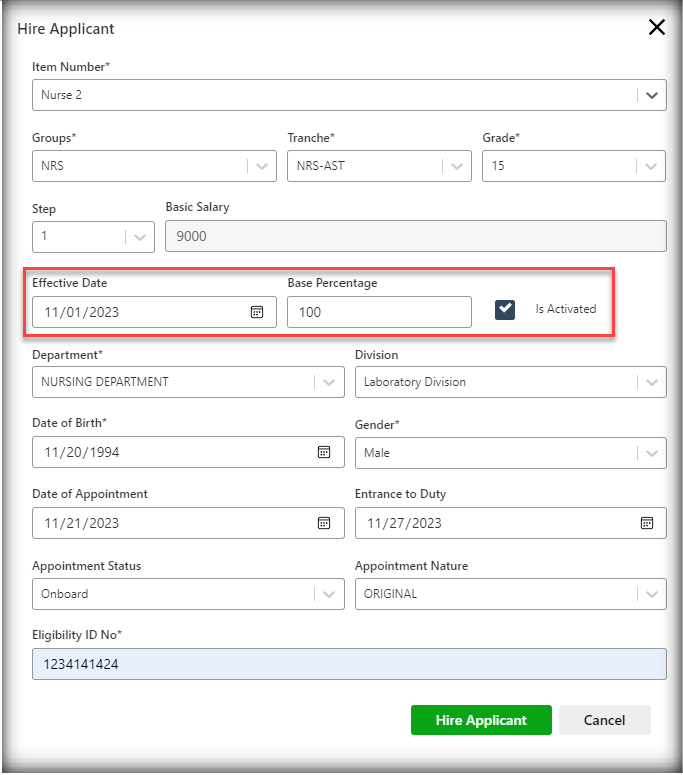
Task: Open Effective Date calendar picker icon
Action: point(257,312)
